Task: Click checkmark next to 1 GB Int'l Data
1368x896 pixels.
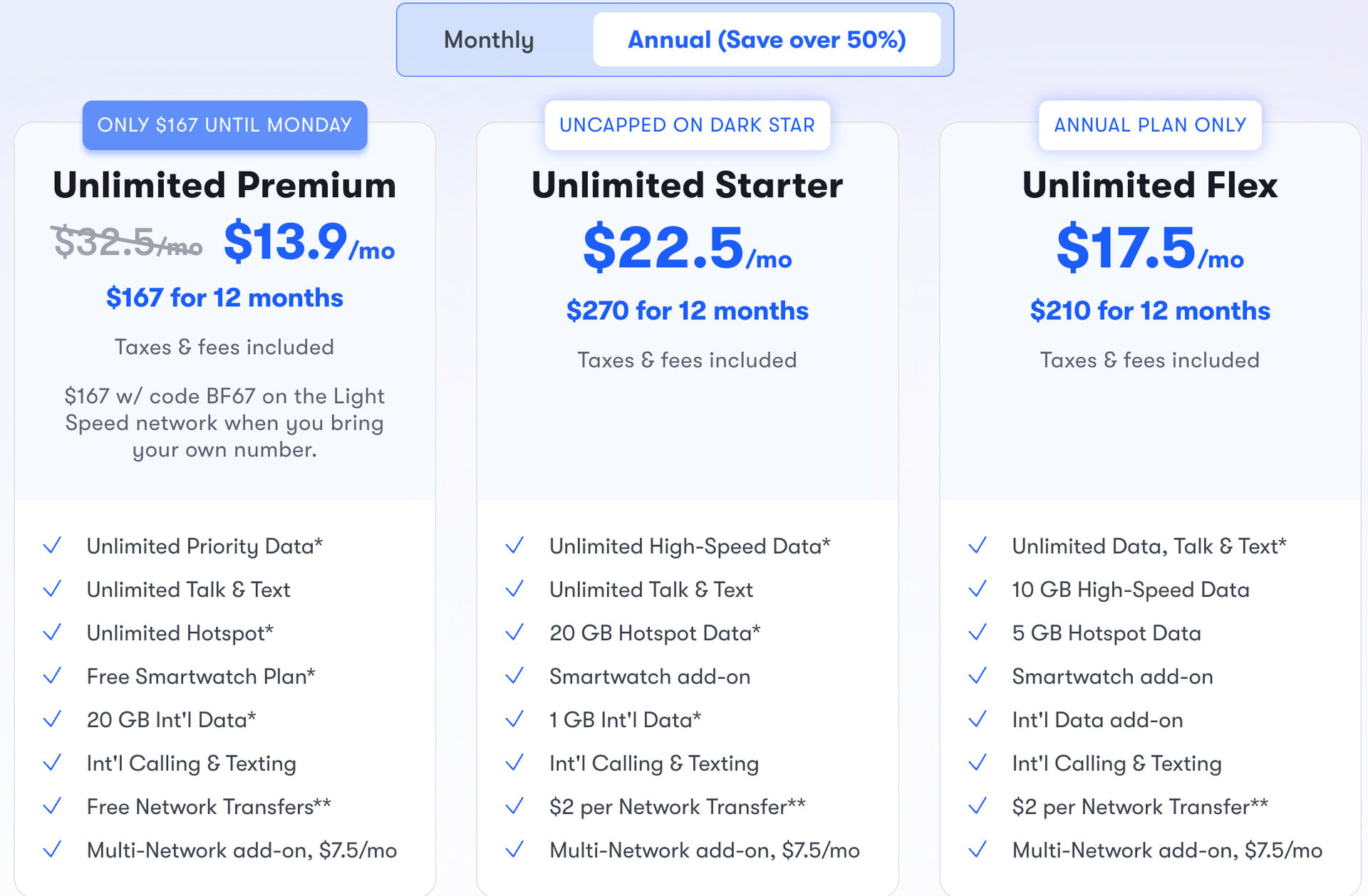Action: 514,720
